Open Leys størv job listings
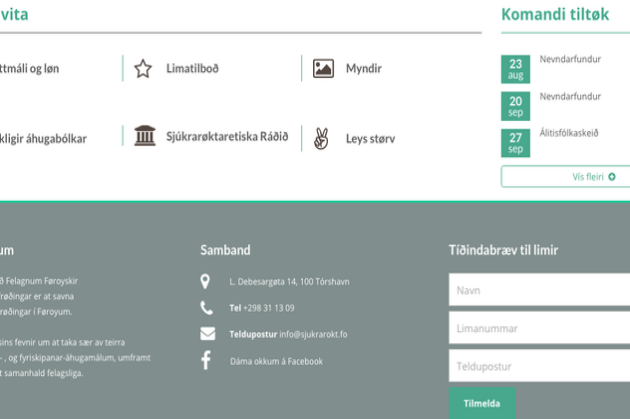630x419 pixels. point(370,139)
